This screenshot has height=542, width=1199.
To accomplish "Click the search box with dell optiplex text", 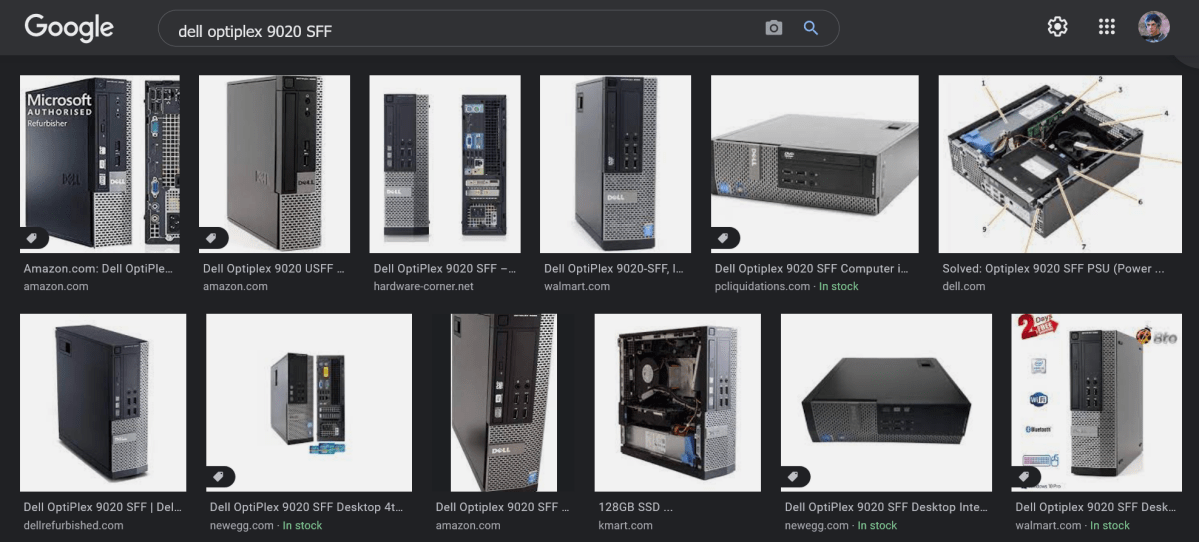I will [460, 30].
